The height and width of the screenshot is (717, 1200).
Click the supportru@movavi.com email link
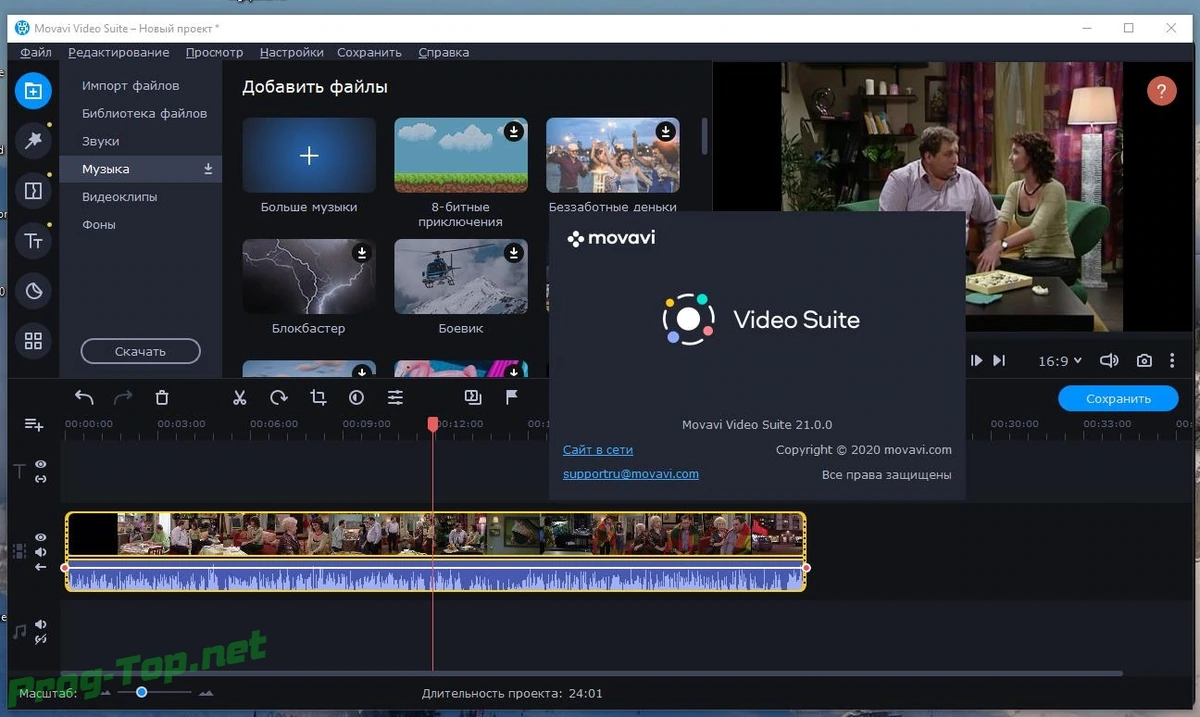(631, 474)
